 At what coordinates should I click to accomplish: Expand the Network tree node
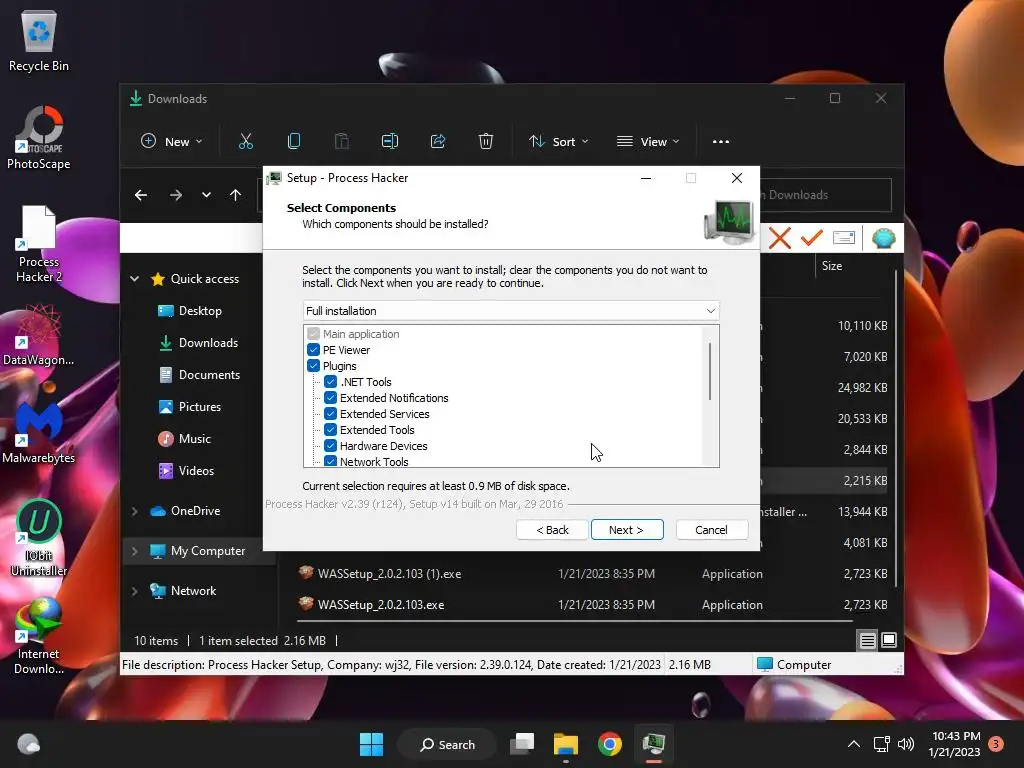[135, 591]
